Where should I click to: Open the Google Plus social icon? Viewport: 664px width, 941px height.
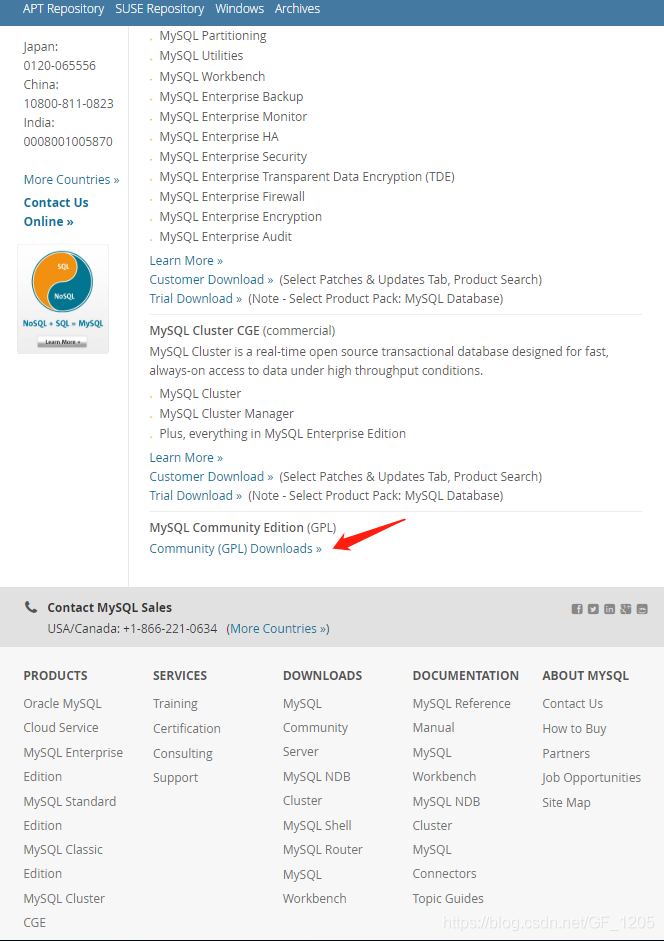(626, 609)
